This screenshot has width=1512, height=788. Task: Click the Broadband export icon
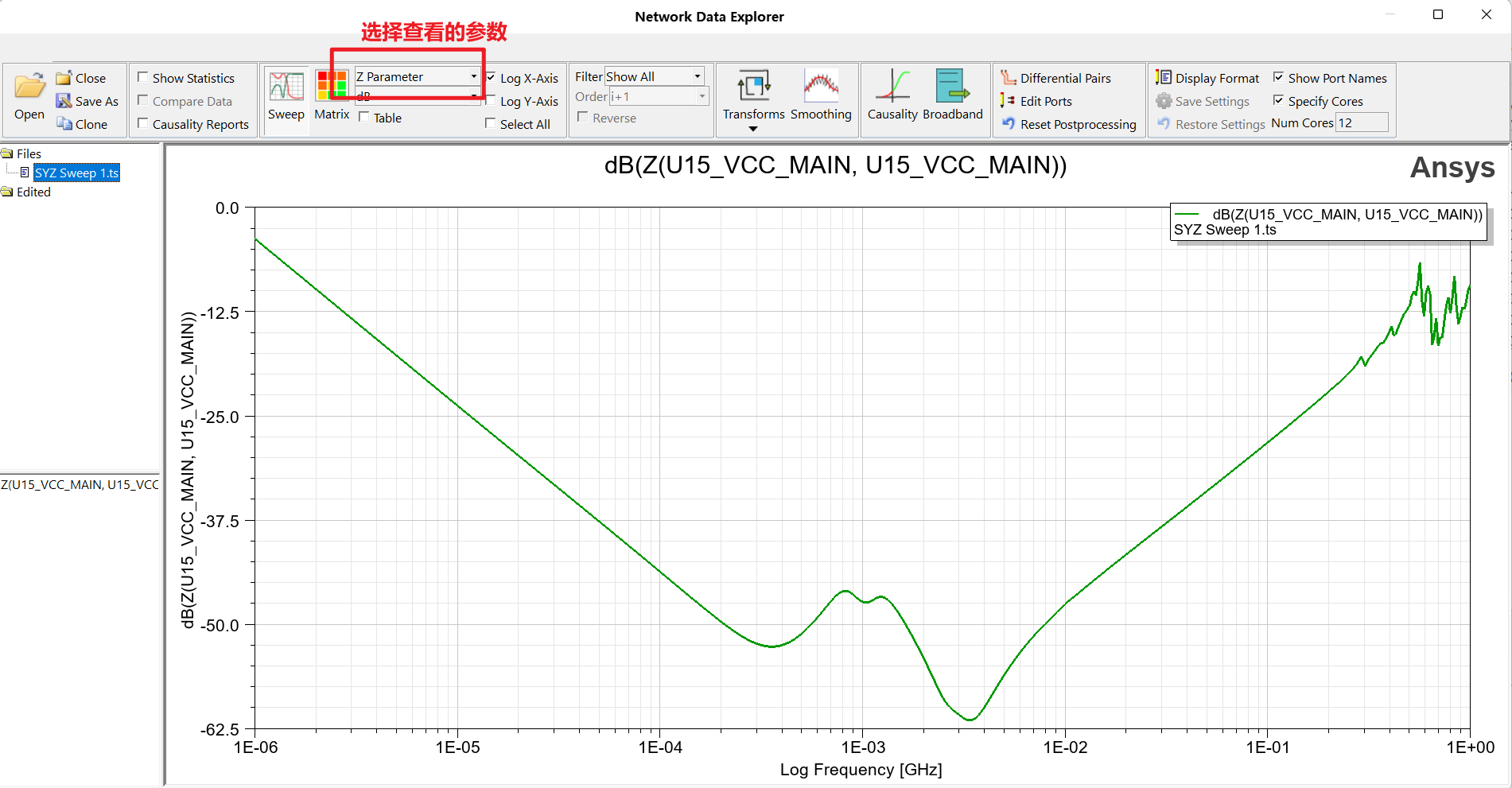click(952, 85)
